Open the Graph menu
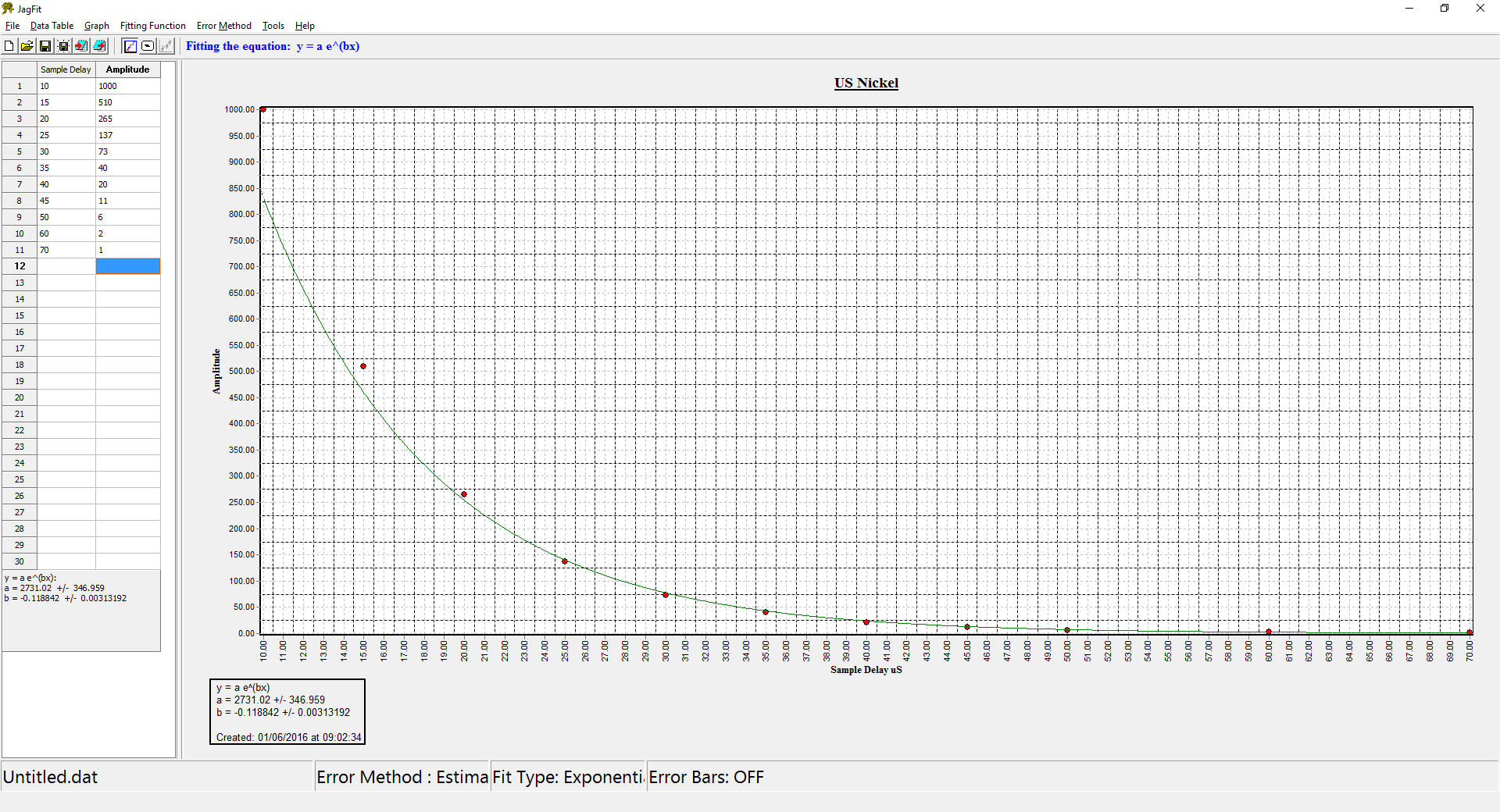The height and width of the screenshot is (812, 1500). [97, 26]
